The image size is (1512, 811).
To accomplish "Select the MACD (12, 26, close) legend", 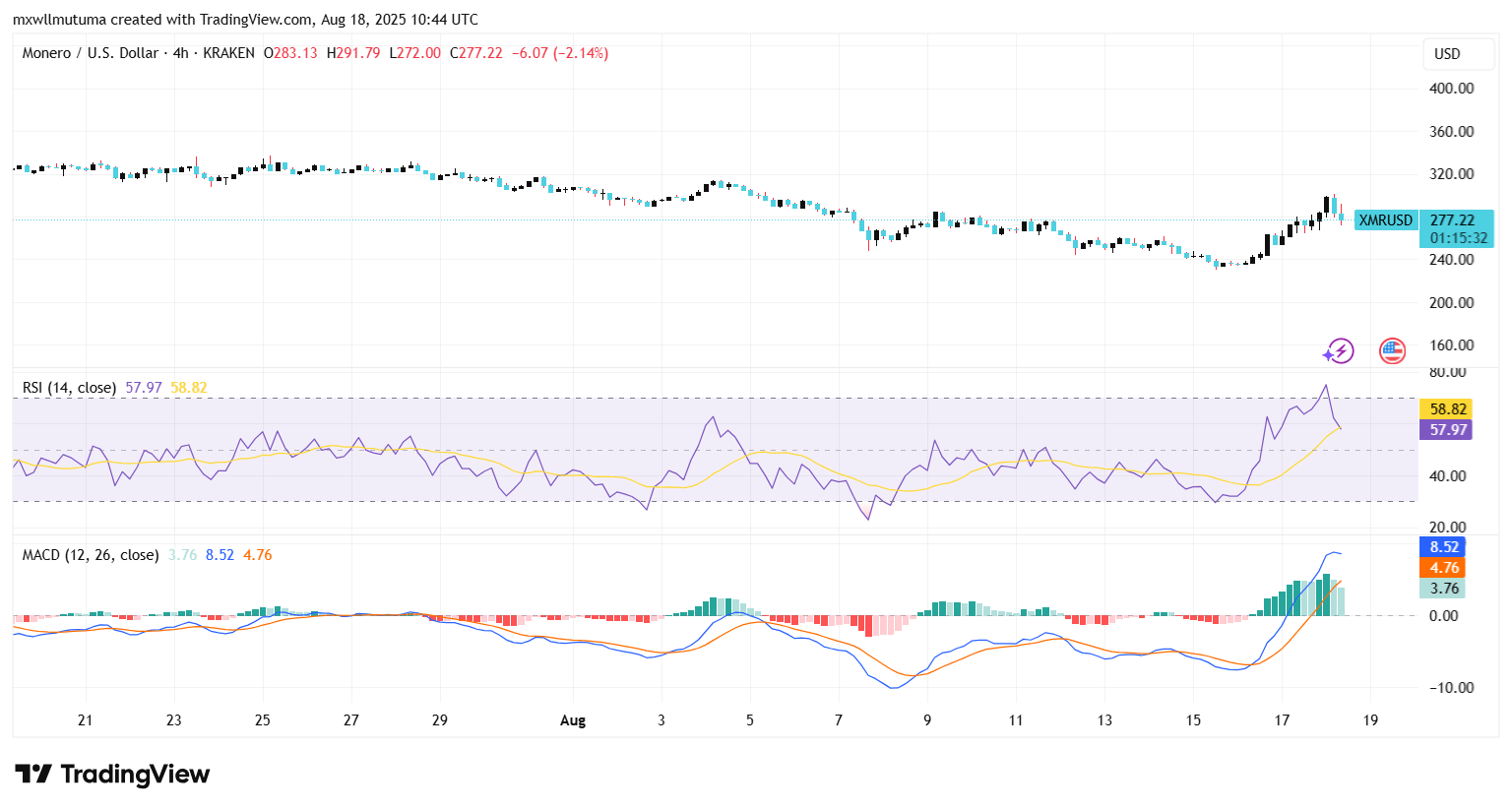I will 91,555.
